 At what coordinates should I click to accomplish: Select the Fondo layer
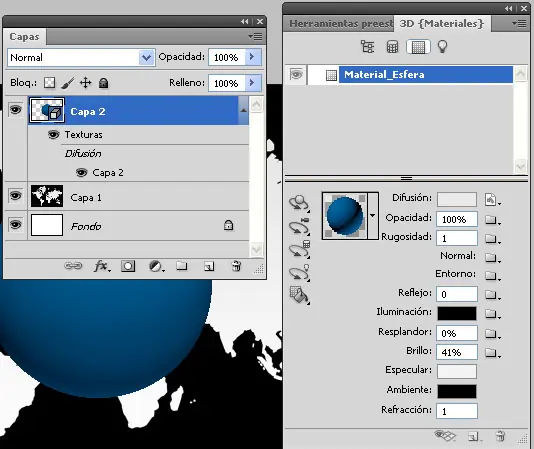[138, 226]
